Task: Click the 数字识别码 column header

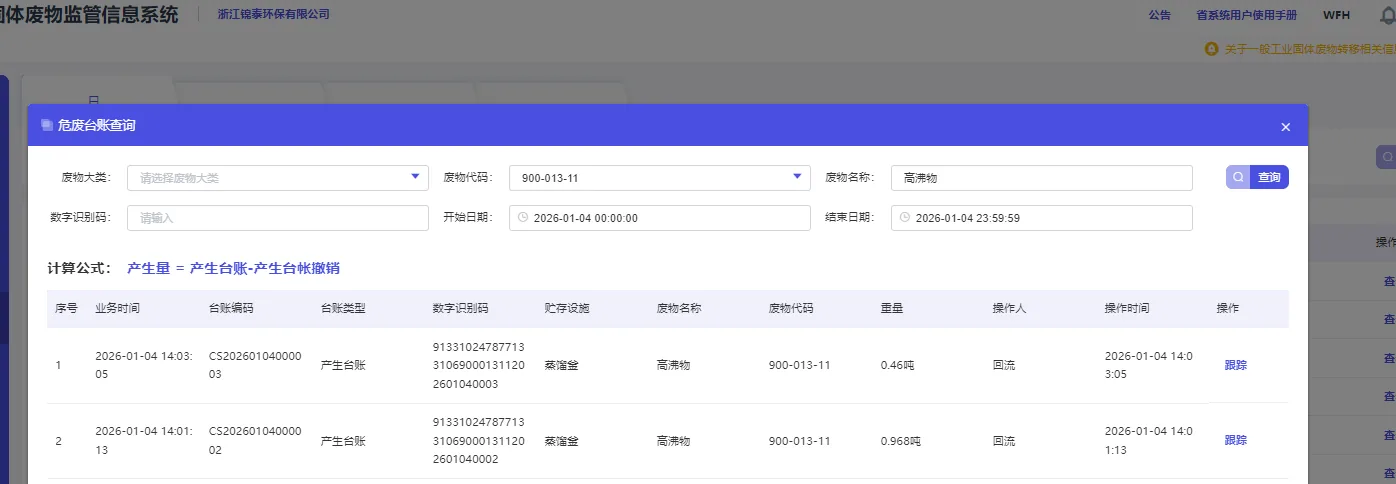Action: (460, 308)
